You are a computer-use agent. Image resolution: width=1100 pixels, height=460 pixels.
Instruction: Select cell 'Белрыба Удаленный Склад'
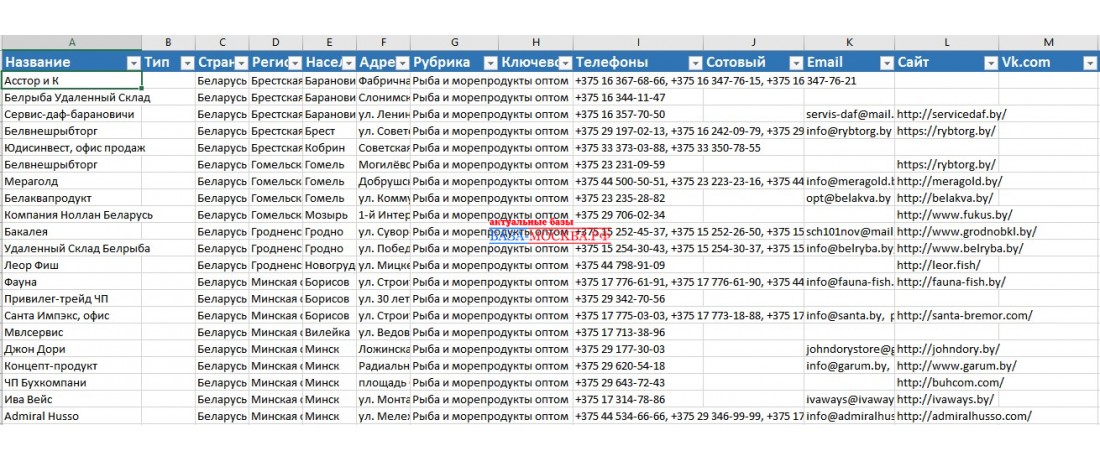[72, 97]
